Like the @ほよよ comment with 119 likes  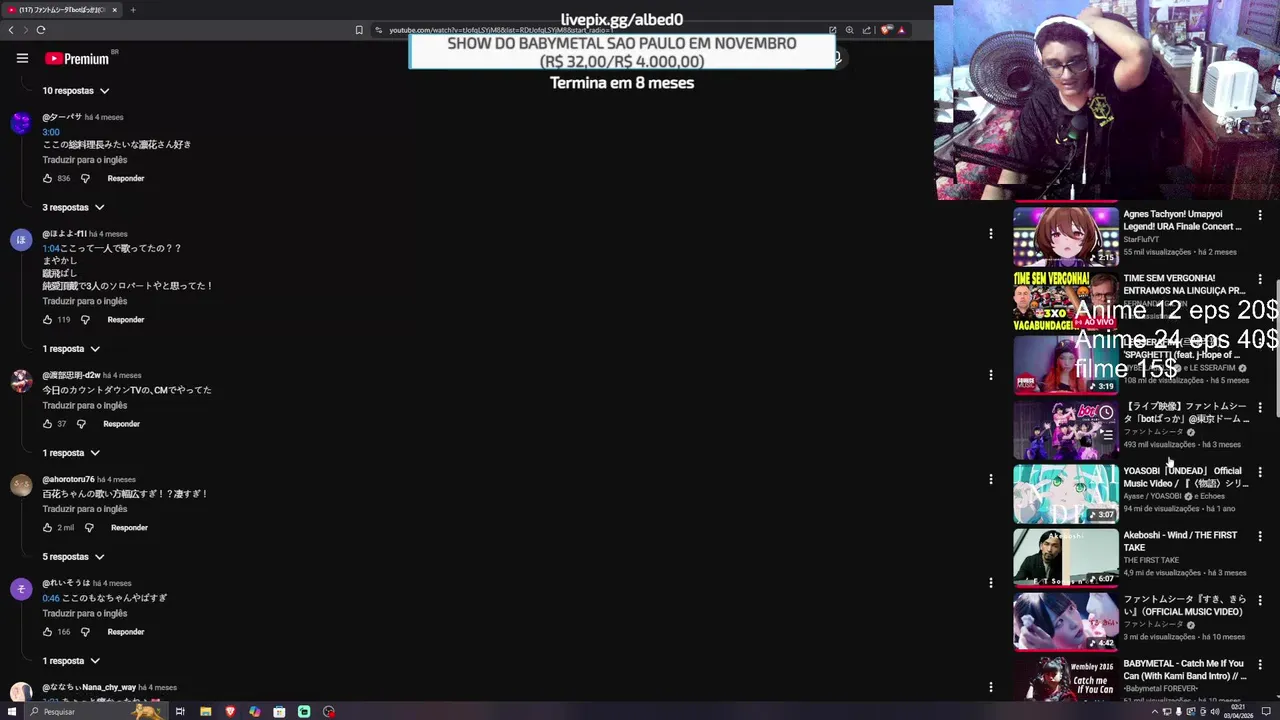pos(47,320)
